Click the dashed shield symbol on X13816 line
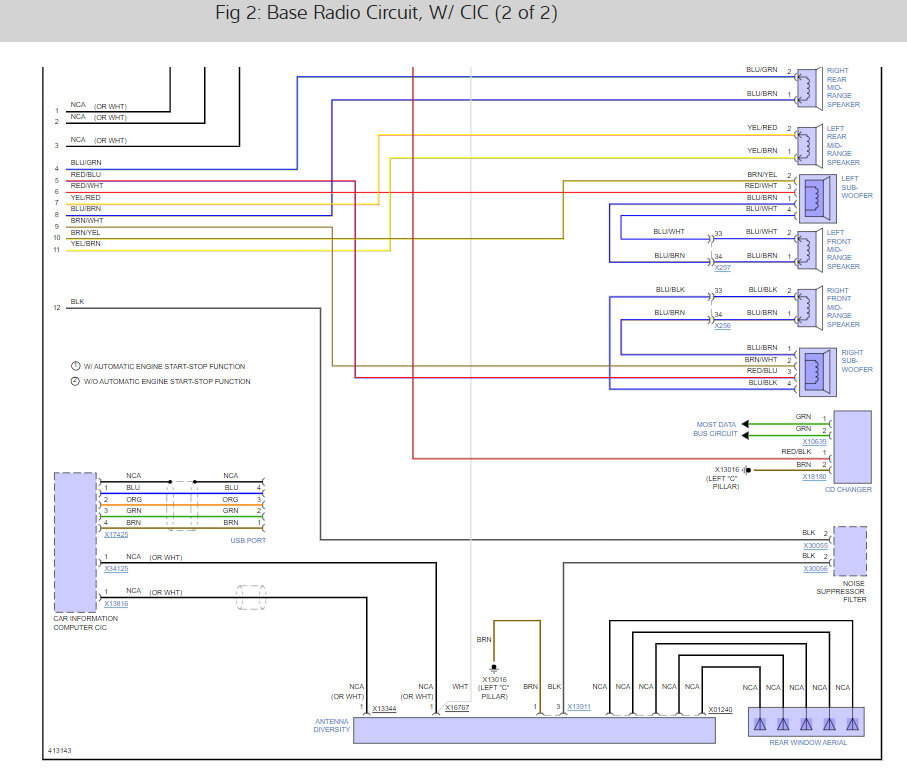Image resolution: width=907 pixels, height=778 pixels. [251, 597]
